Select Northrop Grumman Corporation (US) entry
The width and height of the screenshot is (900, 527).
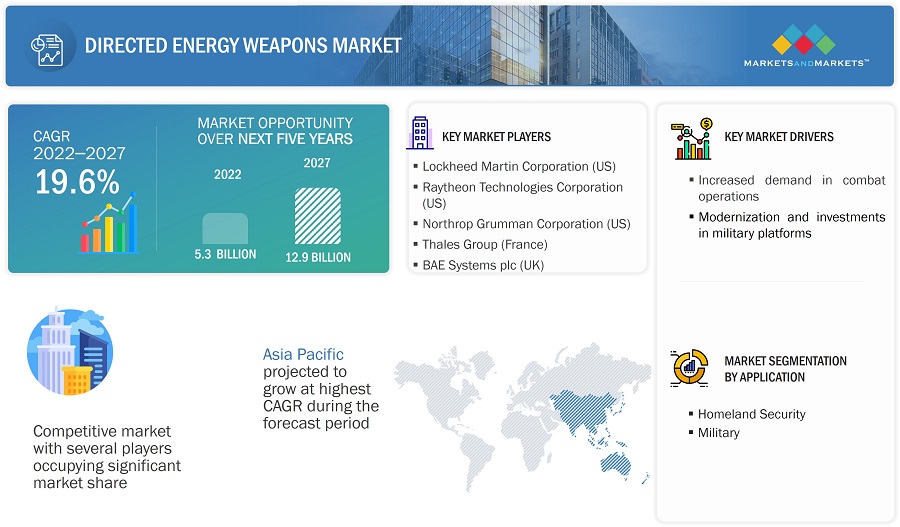(x=525, y=224)
